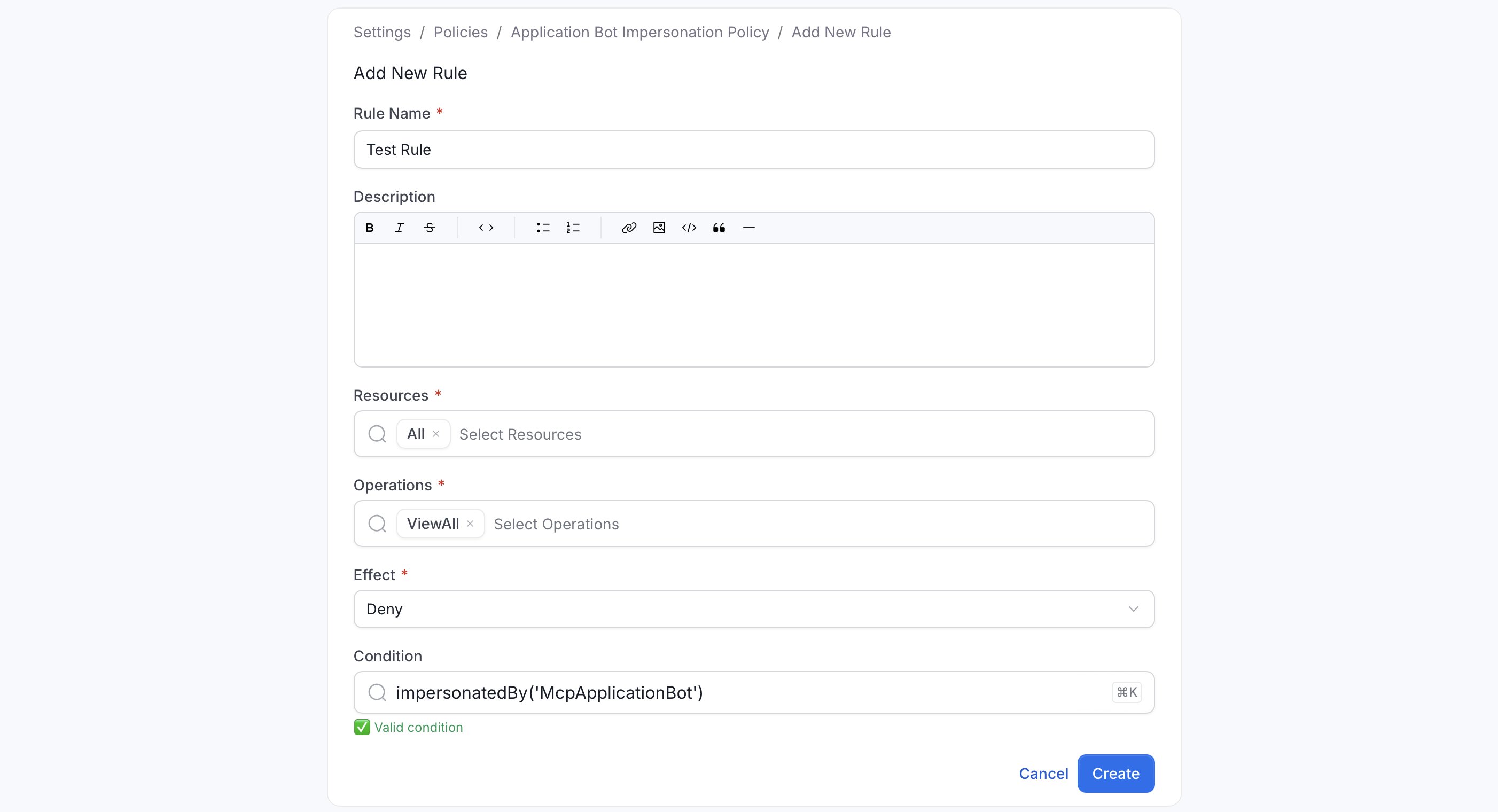Apply italic formatting in description editor
The width and height of the screenshot is (1498, 812).
coord(400,228)
